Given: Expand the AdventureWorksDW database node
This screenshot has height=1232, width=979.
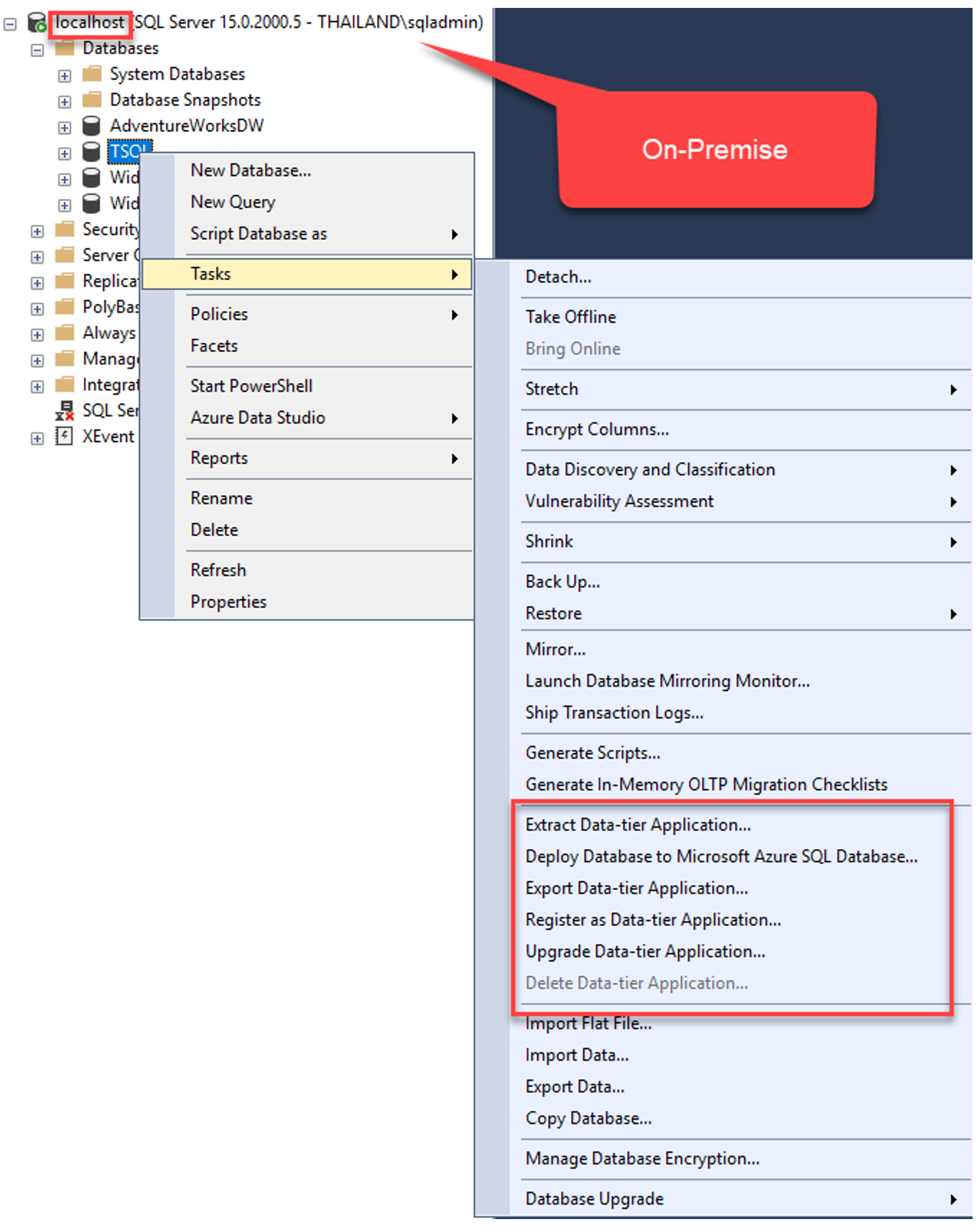Looking at the screenshot, I should 65,128.
